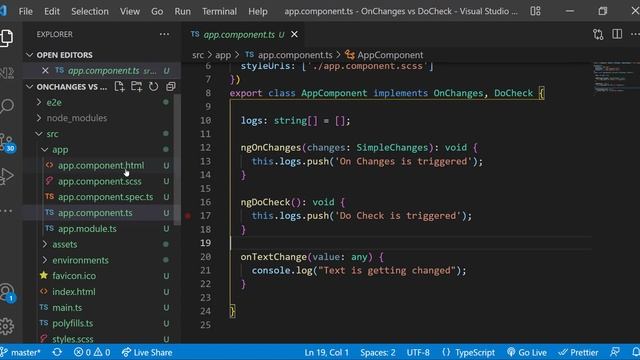
Task: Open app.component.html file
Action: pyautogui.click(x=101, y=165)
